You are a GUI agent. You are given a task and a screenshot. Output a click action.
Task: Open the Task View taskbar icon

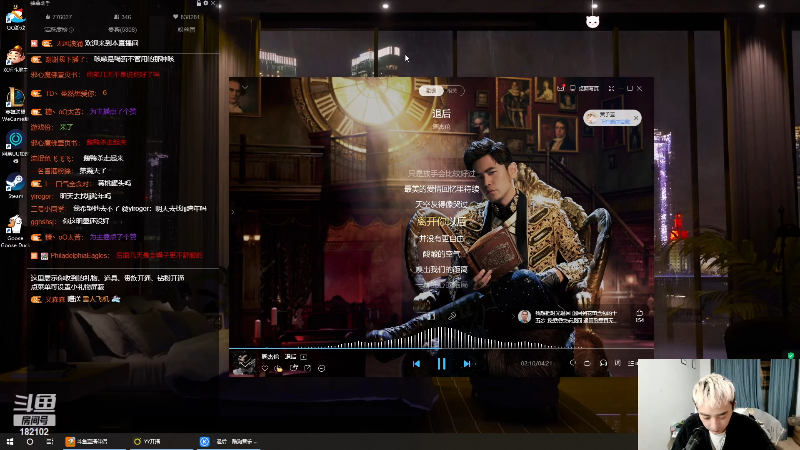49,441
